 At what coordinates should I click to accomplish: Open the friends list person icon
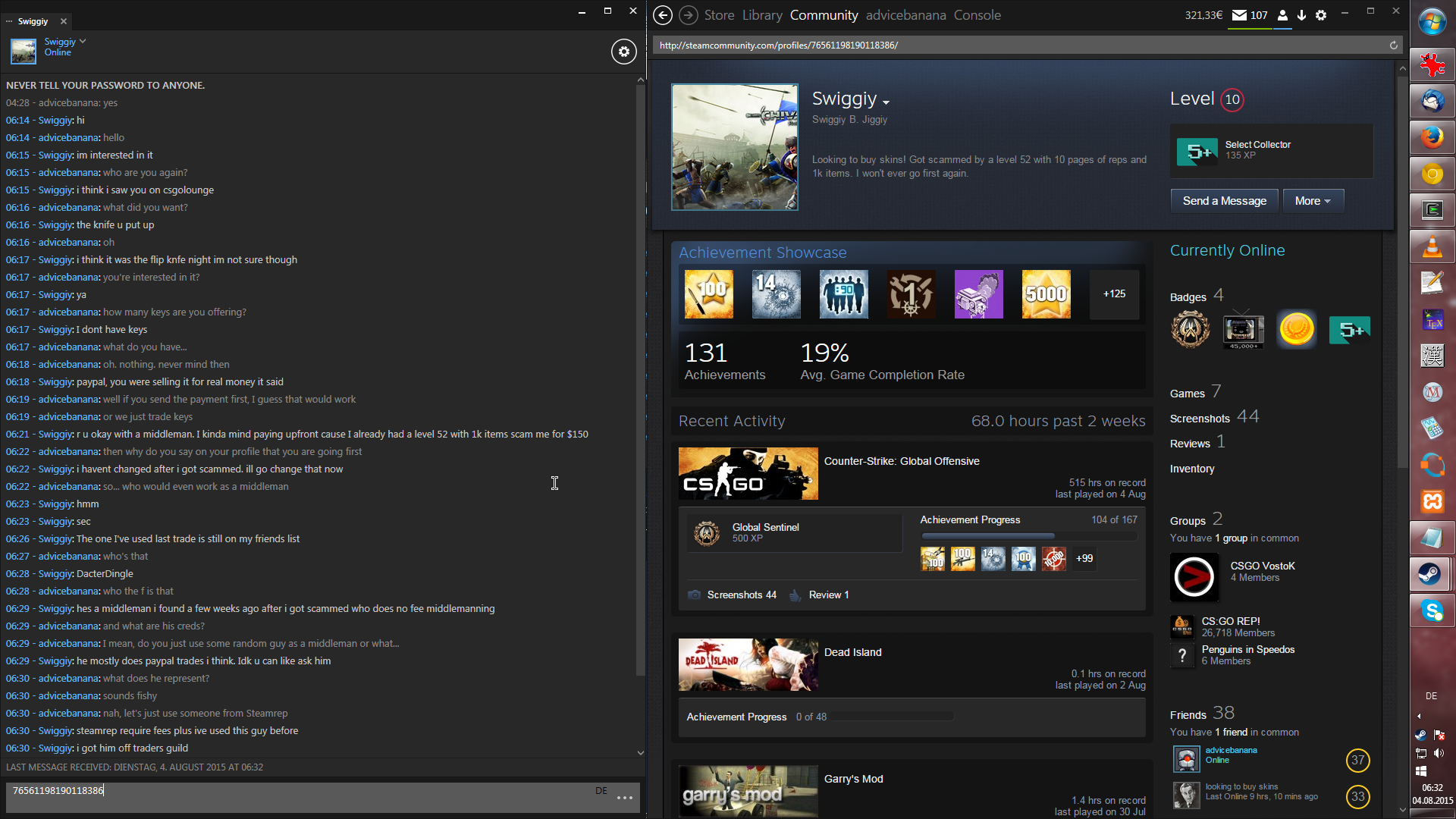1282,15
